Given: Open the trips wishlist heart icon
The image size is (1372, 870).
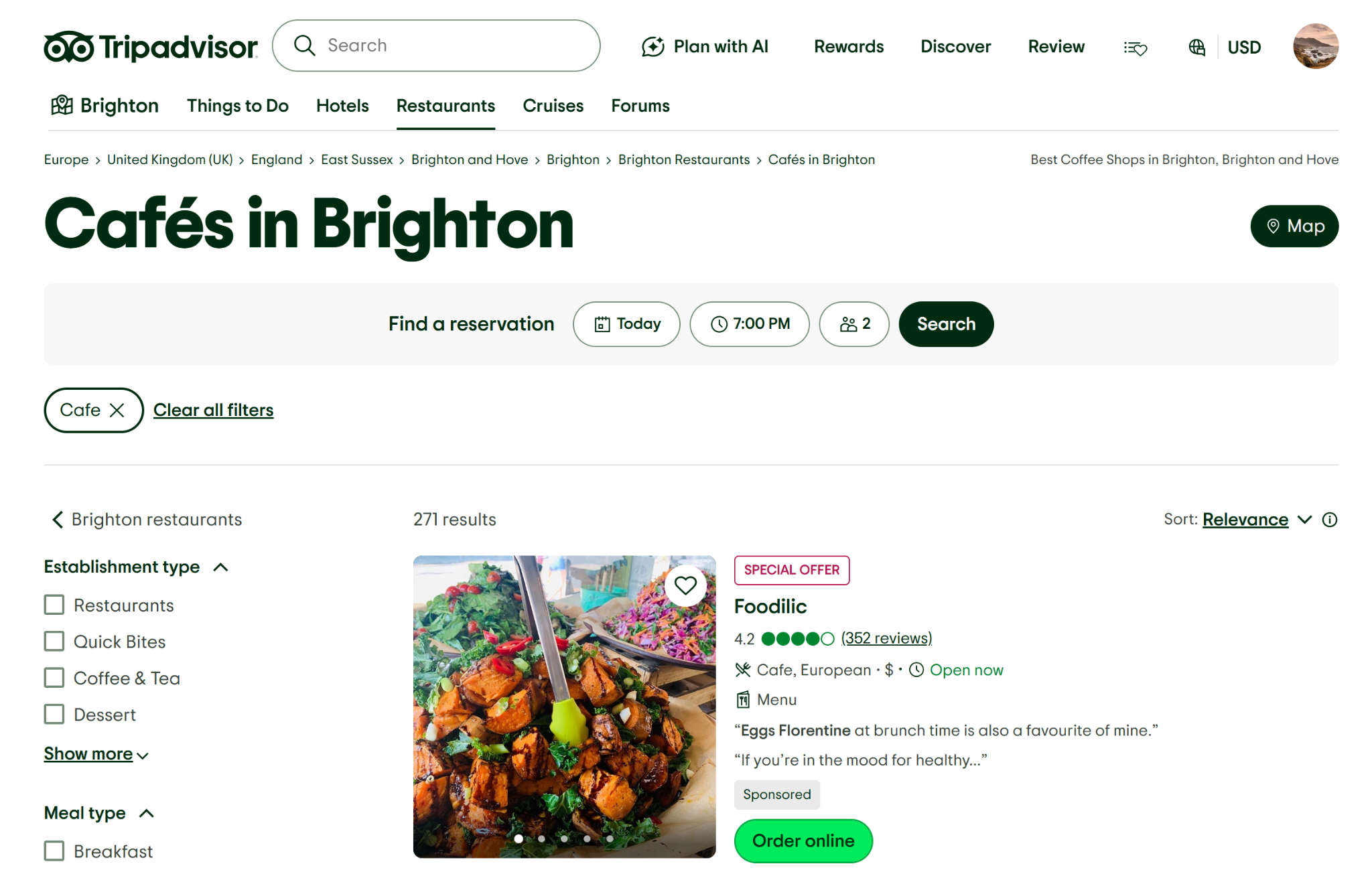Looking at the screenshot, I should pyautogui.click(x=1135, y=48).
